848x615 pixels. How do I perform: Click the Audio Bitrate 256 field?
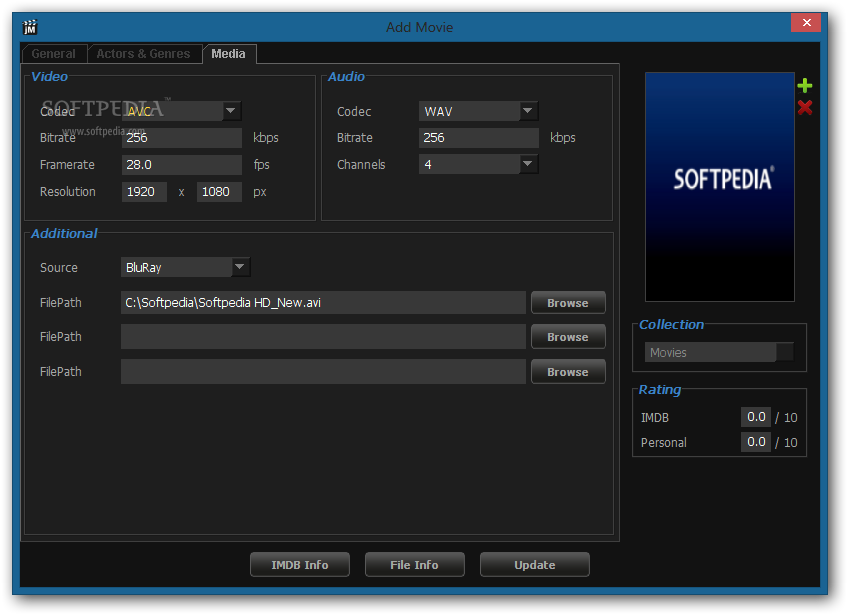479,137
